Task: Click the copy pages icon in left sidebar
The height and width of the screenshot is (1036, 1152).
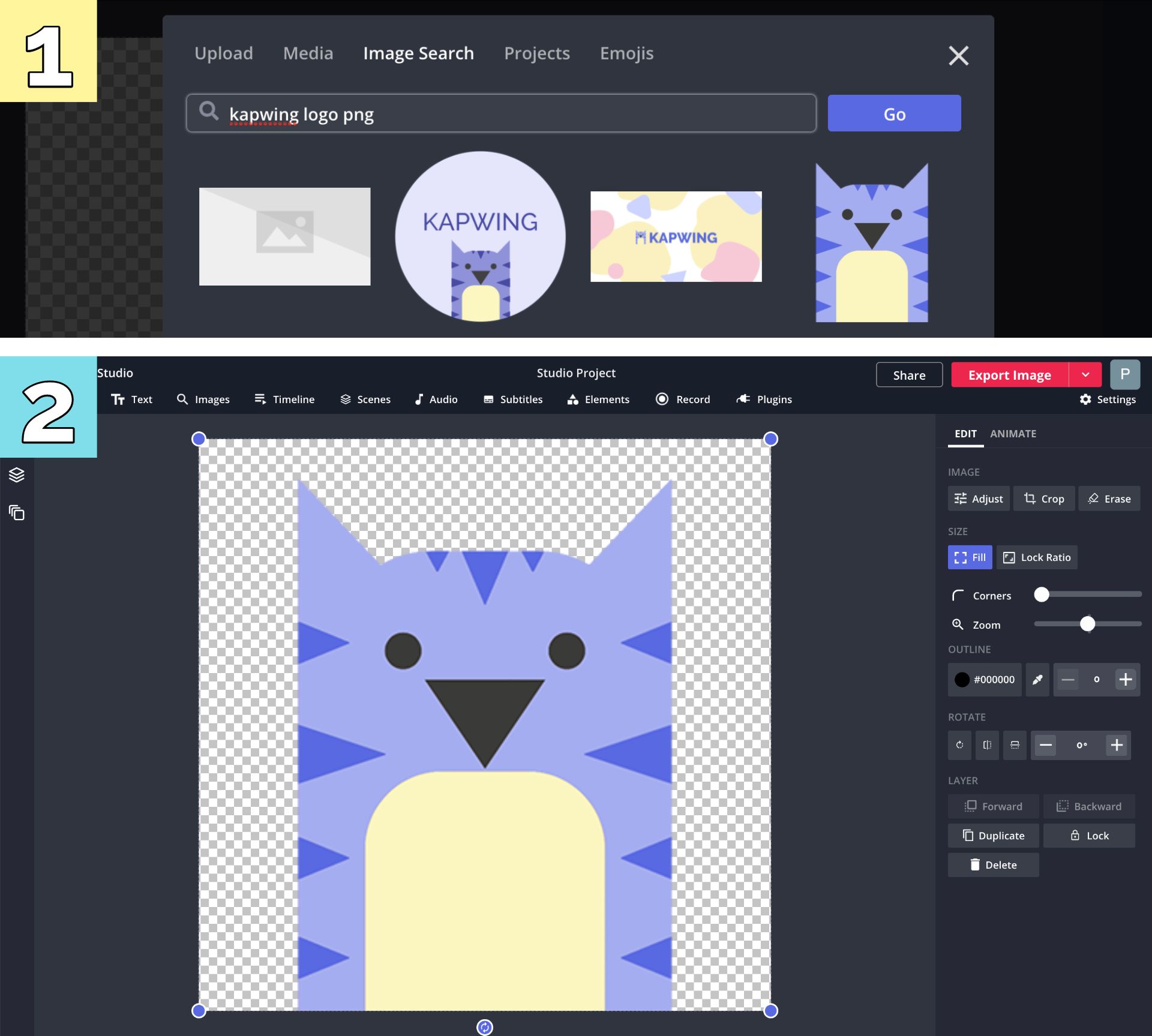Action: (17, 513)
